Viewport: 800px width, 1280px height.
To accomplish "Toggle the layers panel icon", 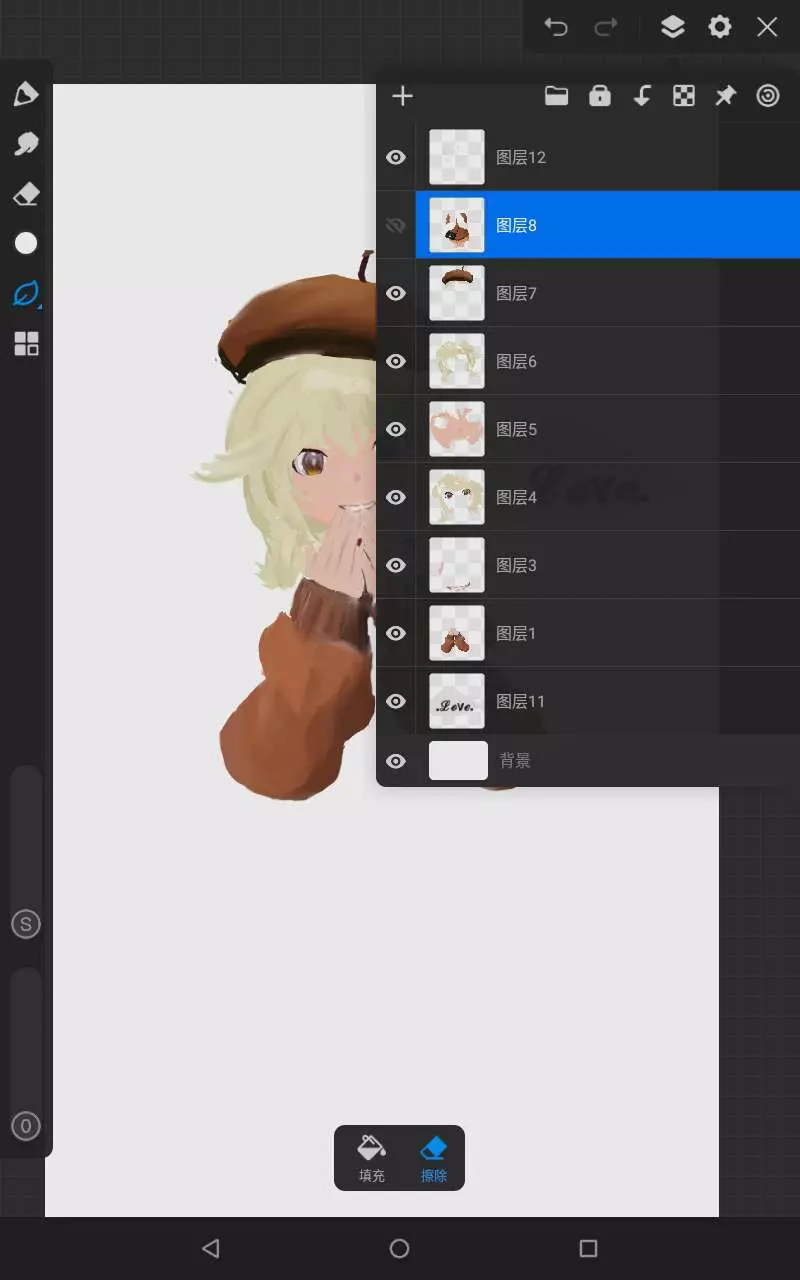I will pyautogui.click(x=672, y=27).
